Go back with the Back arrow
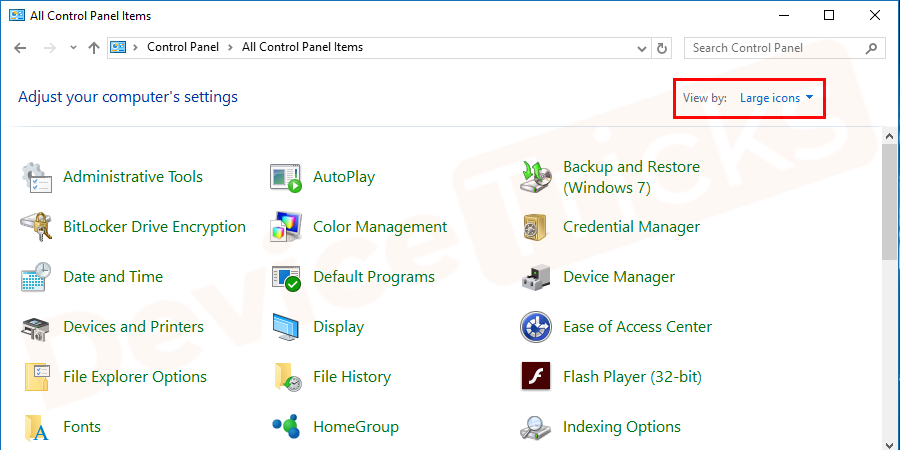900x450 pixels. (x=20, y=48)
